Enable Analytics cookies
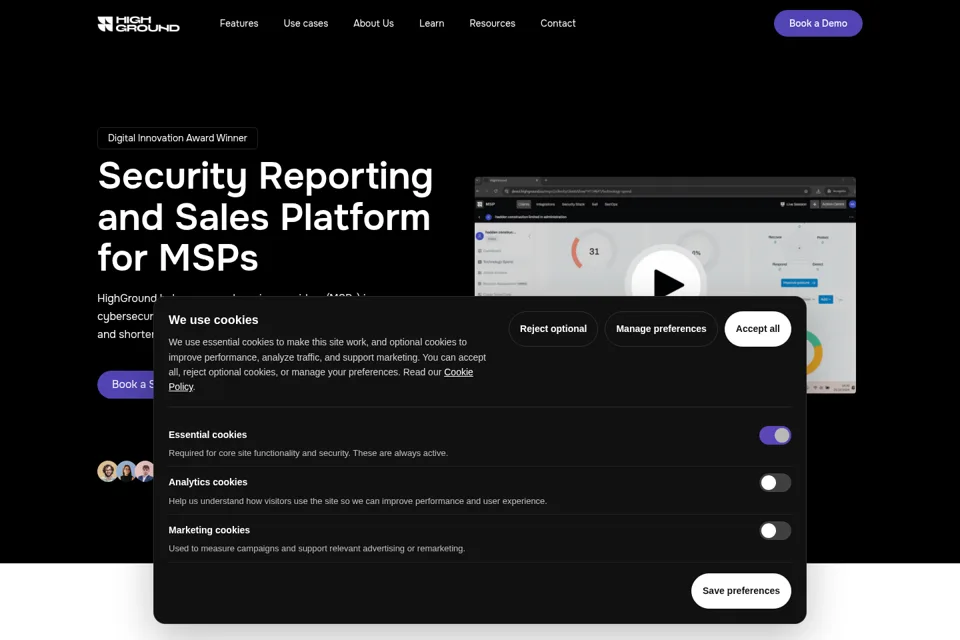960x640 pixels. point(775,483)
